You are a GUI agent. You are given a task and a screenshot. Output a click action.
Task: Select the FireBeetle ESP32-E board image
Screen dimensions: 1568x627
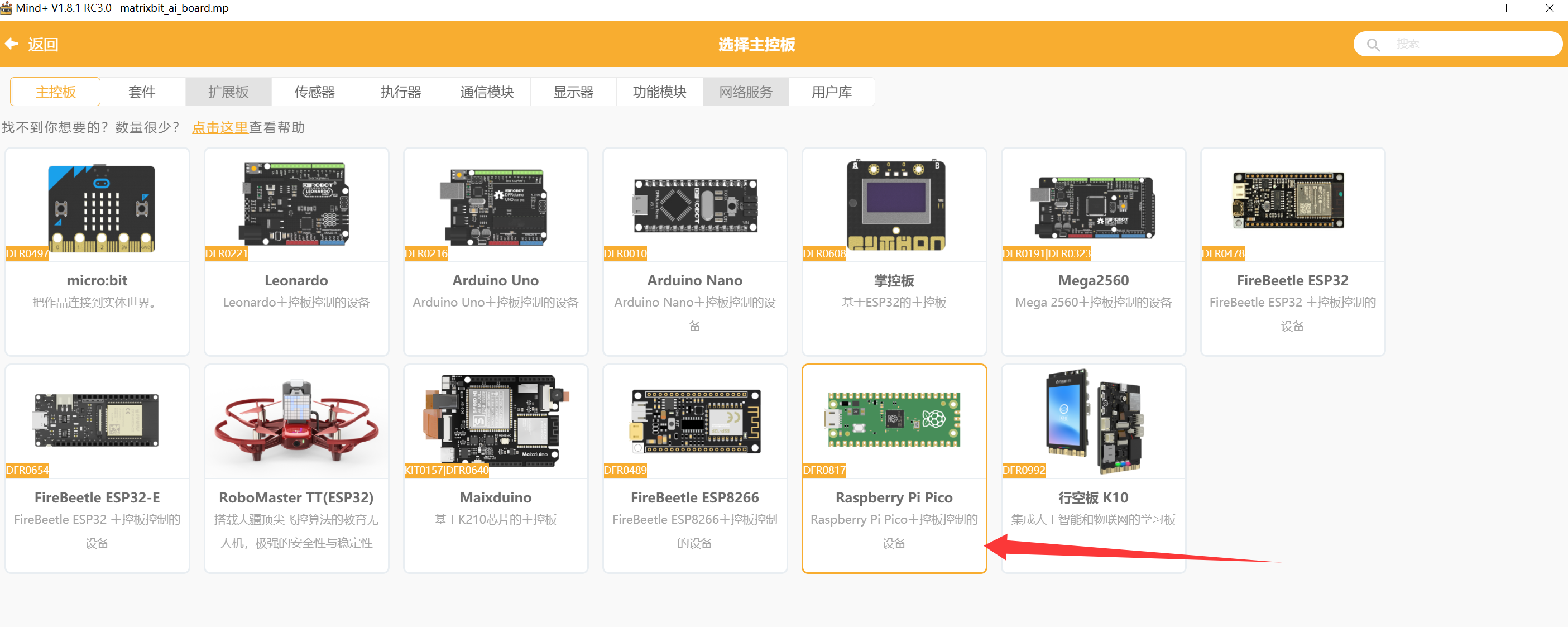coord(96,420)
